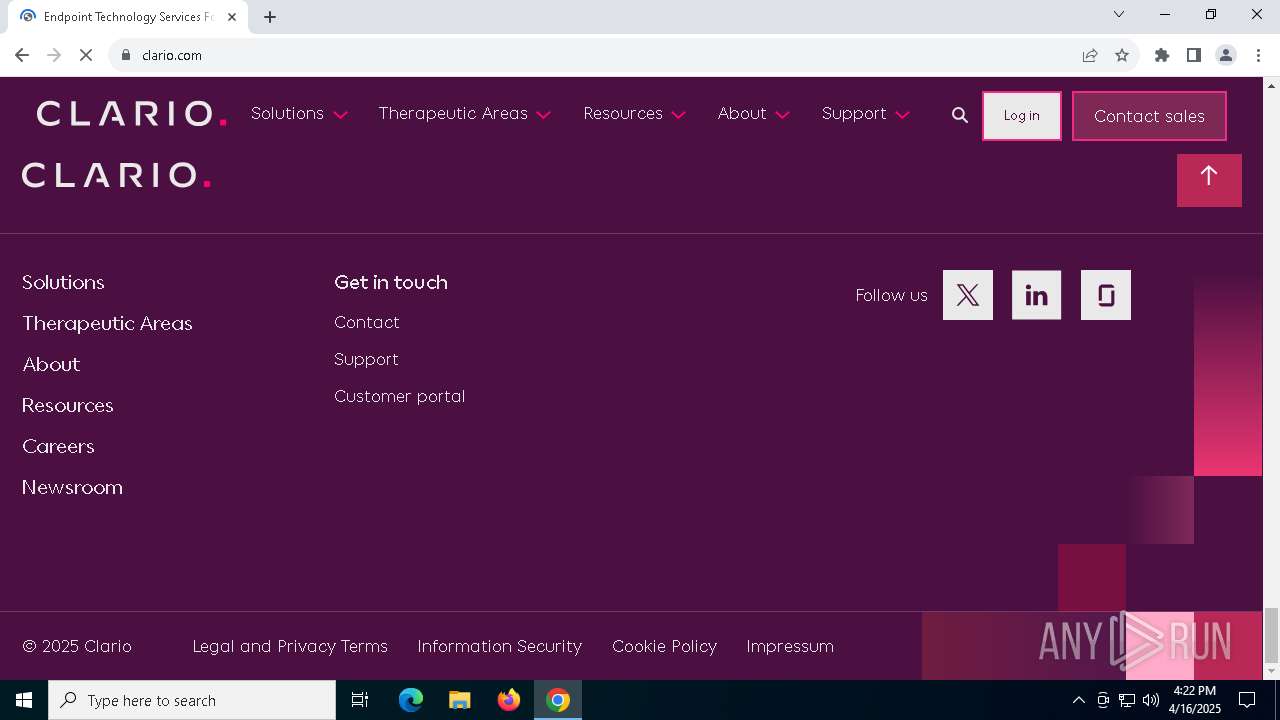Open the notifications action center
This screenshot has width=1280, height=720.
point(1247,700)
